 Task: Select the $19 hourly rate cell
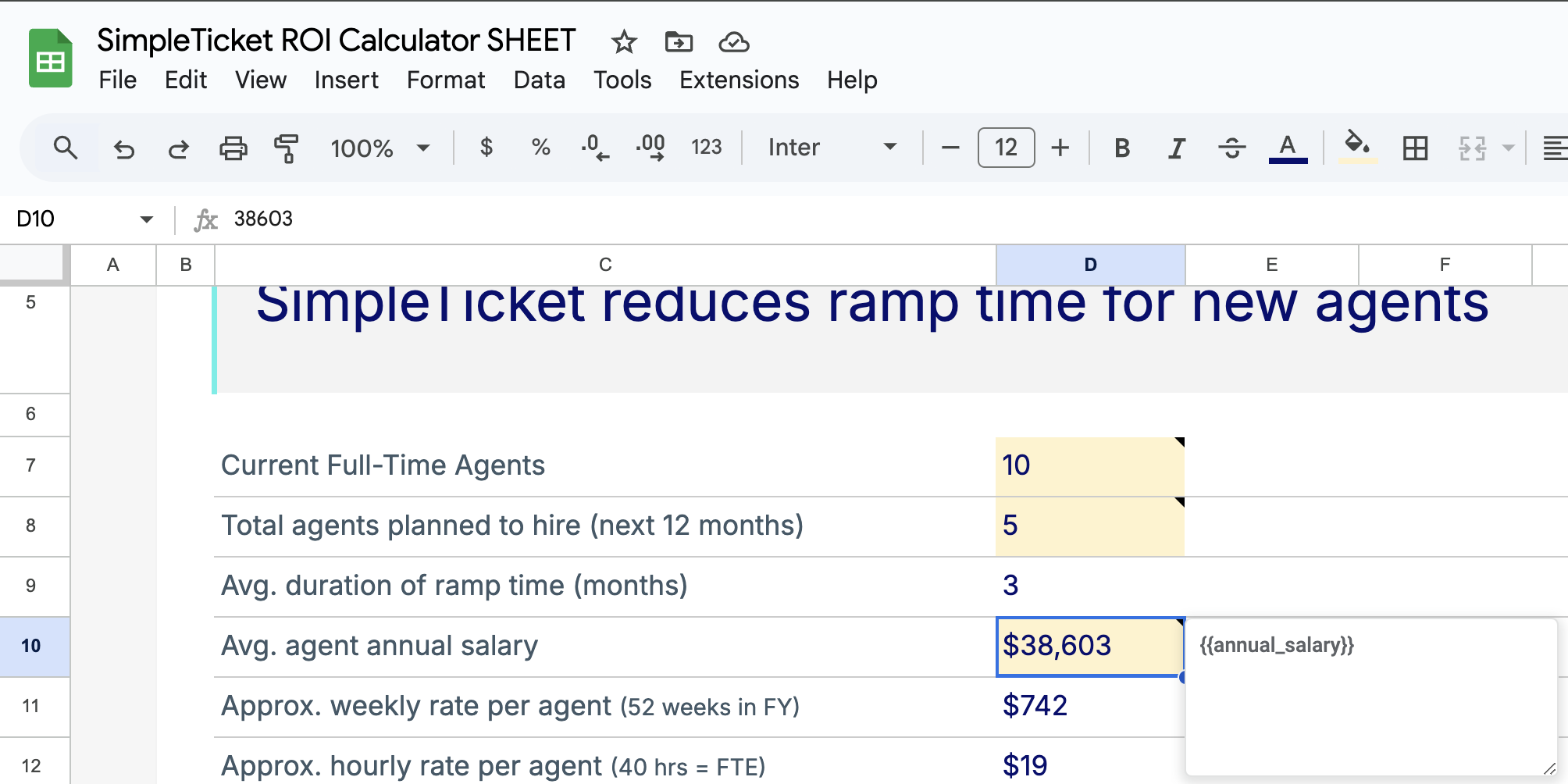tap(1090, 762)
